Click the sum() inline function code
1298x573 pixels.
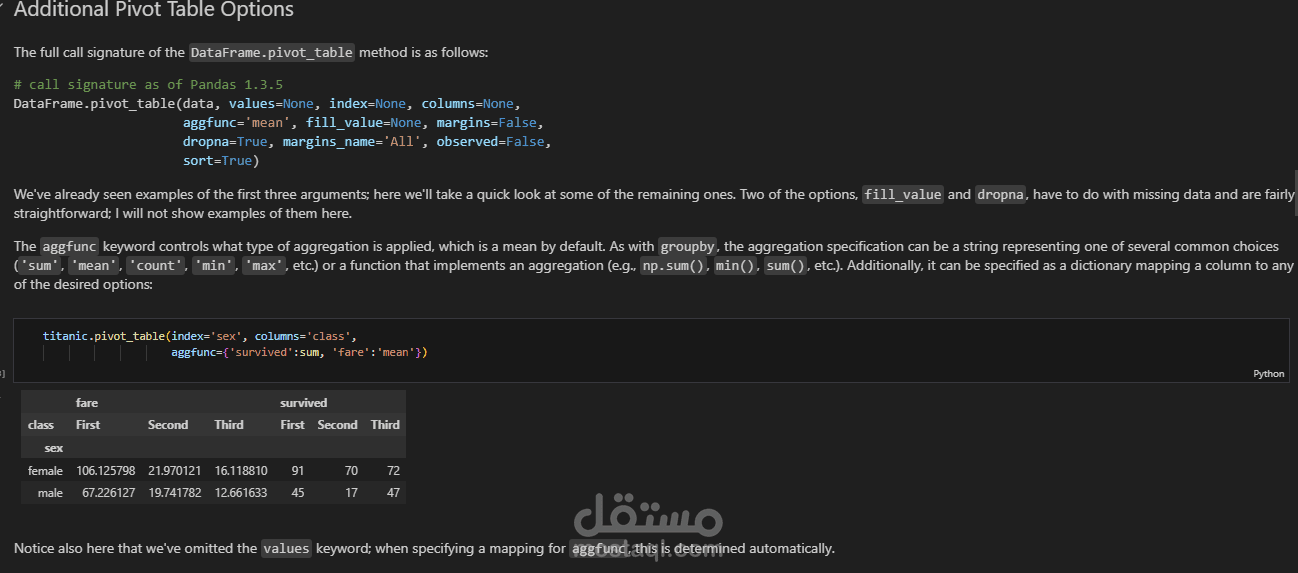point(786,266)
